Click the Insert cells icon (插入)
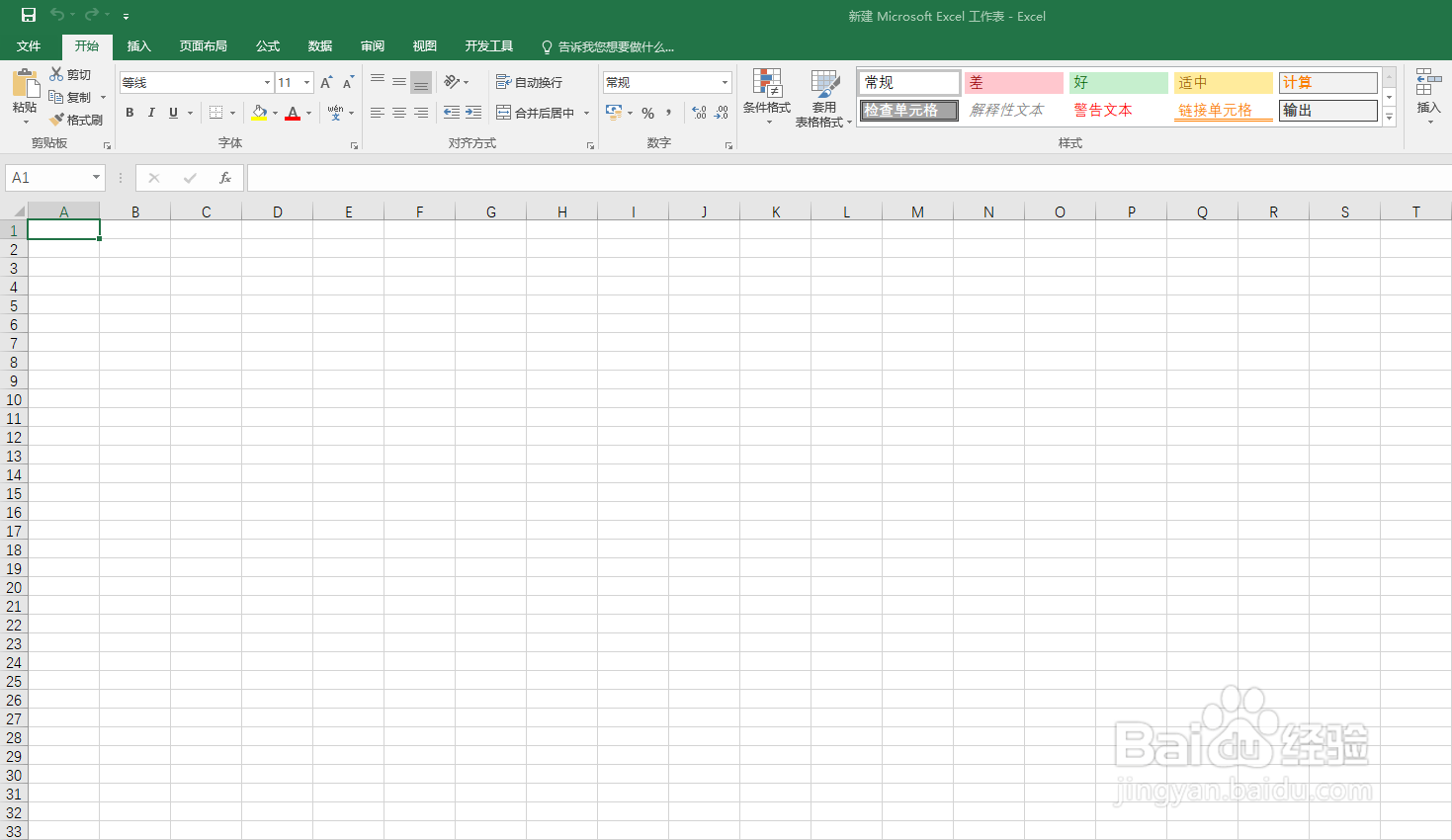 [1428, 95]
